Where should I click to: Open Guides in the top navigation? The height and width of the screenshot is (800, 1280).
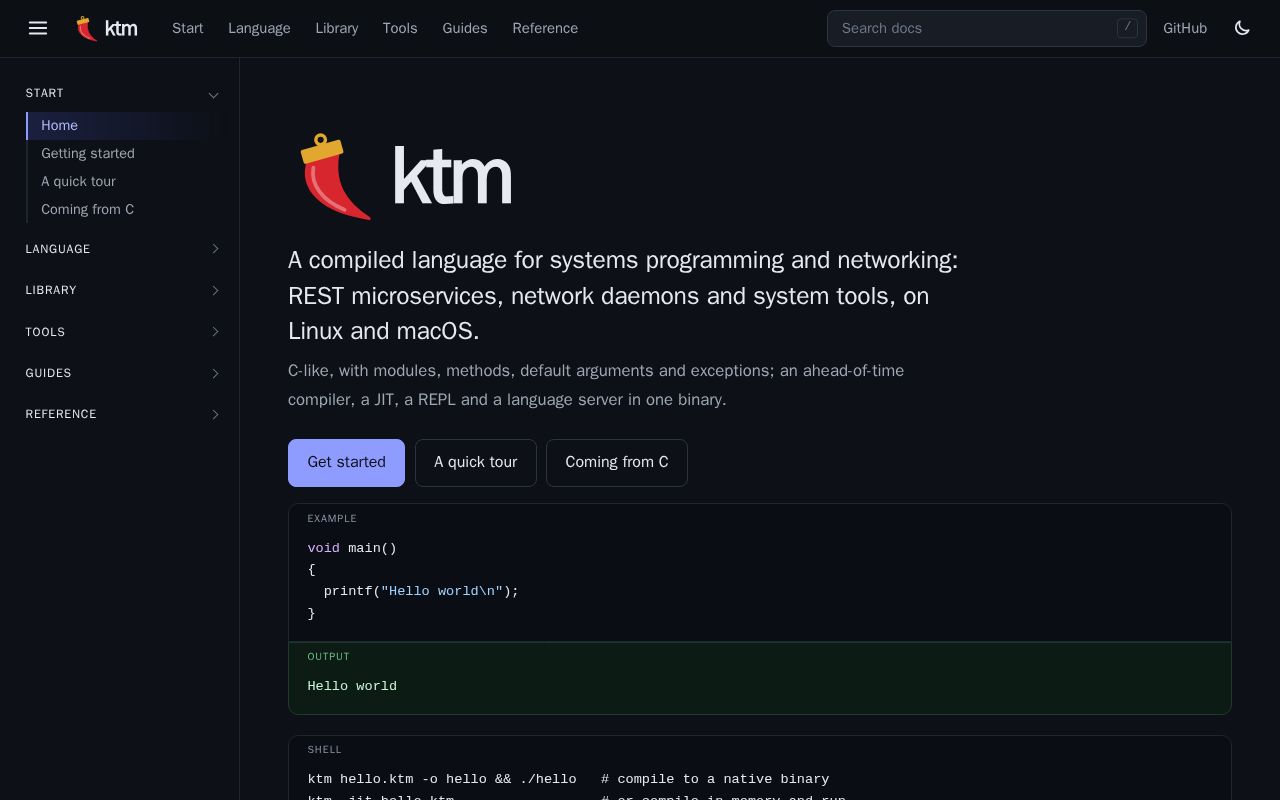click(x=465, y=28)
